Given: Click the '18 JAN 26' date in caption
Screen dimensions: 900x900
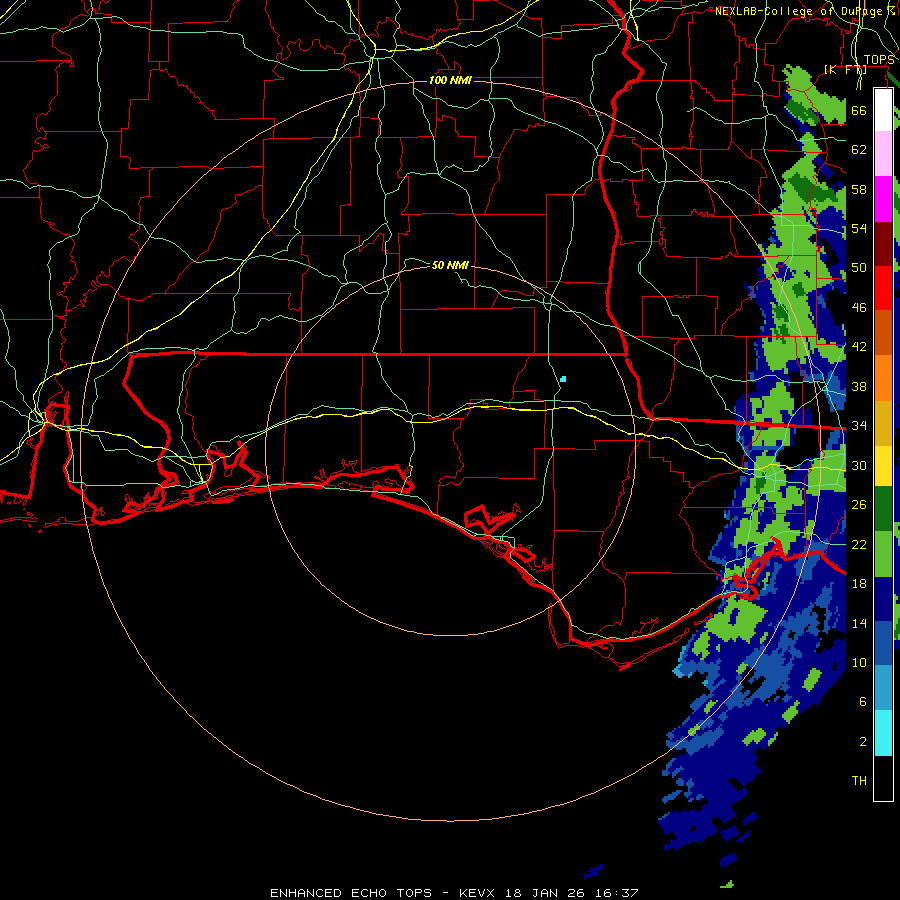Looking at the screenshot, I should point(545,893).
